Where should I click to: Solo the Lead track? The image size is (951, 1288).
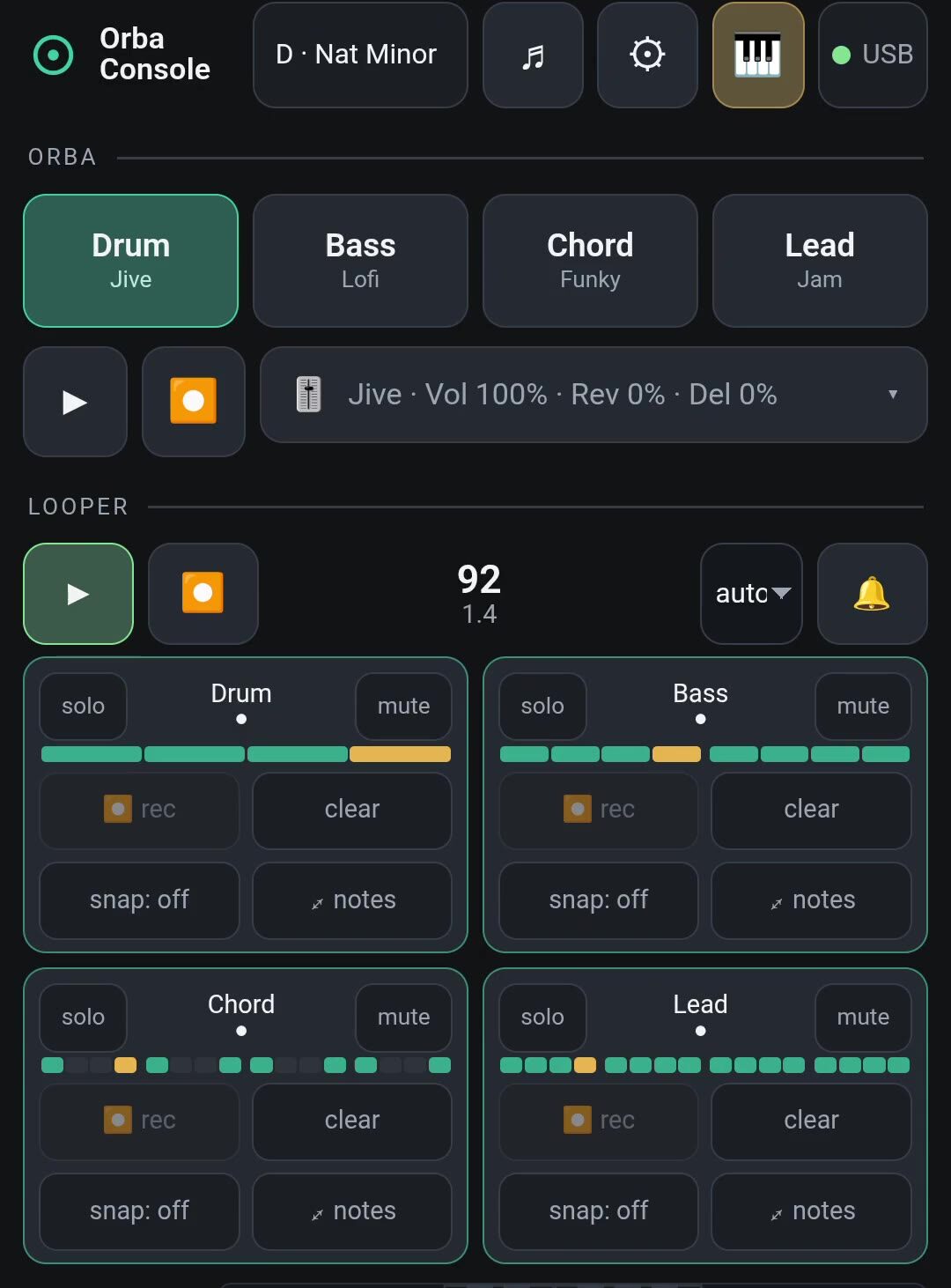542,1018
